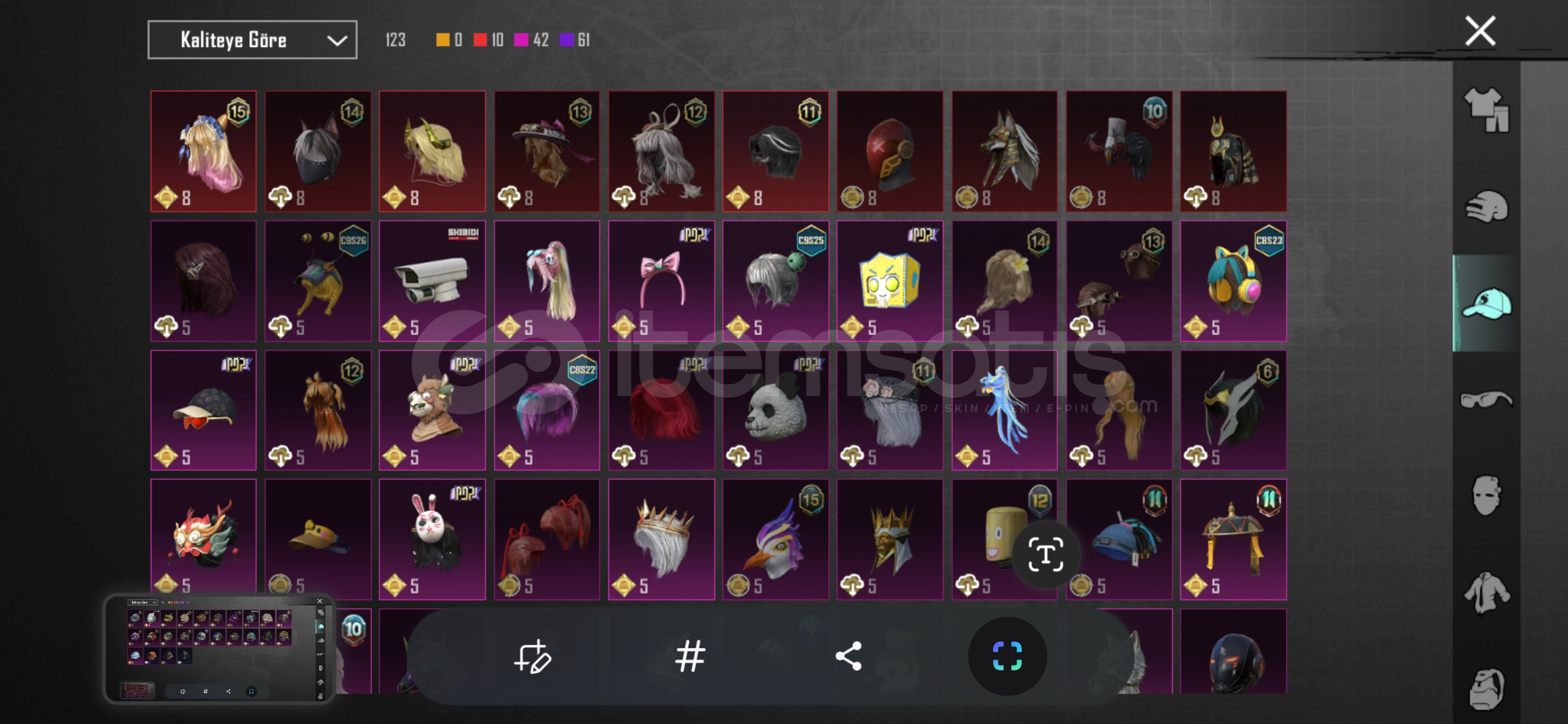
Task: Share the screenshot via share icon
Action: [848, 656]
